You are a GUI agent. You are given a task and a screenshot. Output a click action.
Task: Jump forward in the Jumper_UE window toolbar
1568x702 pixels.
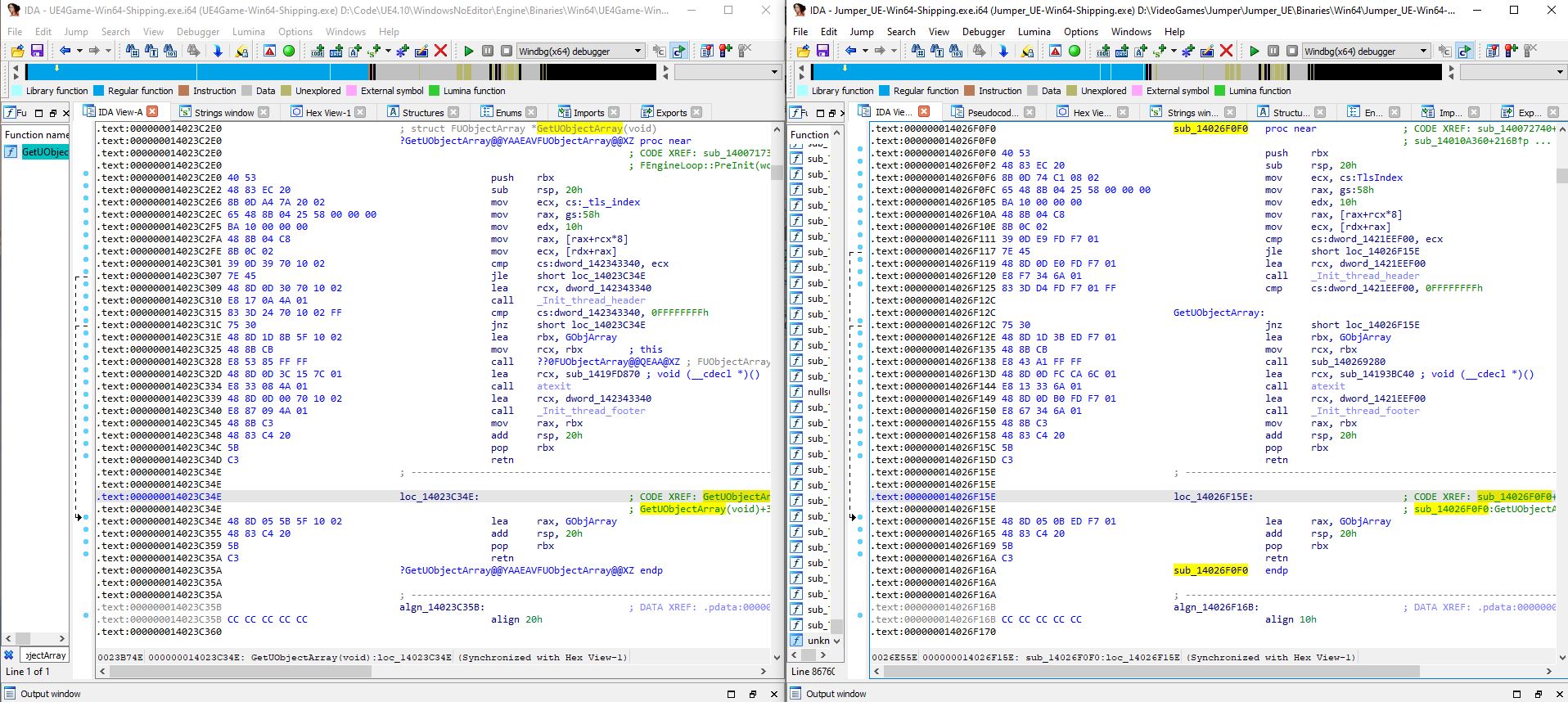(880, 51)
